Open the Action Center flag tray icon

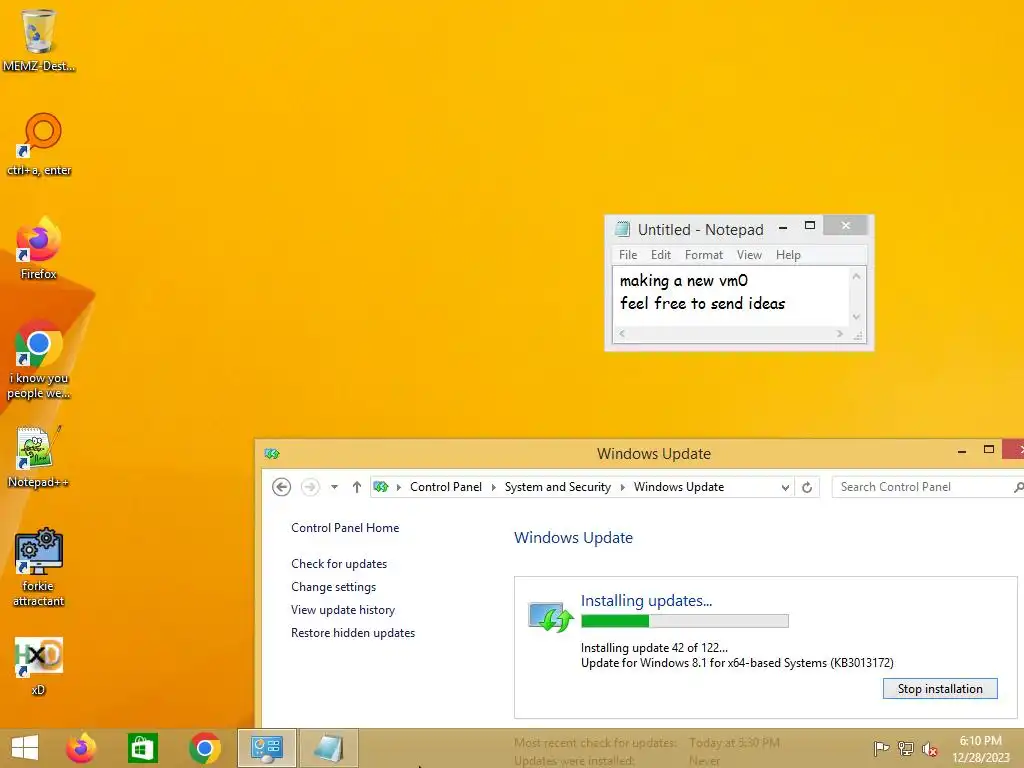click(881, 748)
